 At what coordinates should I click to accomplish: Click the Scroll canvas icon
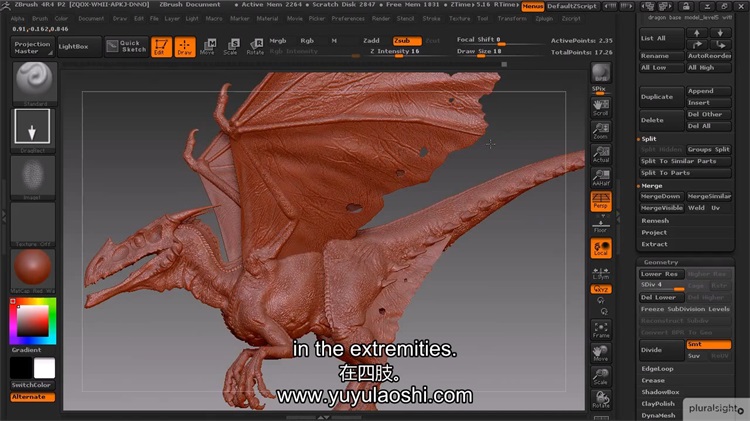click(x=601, y=107)
